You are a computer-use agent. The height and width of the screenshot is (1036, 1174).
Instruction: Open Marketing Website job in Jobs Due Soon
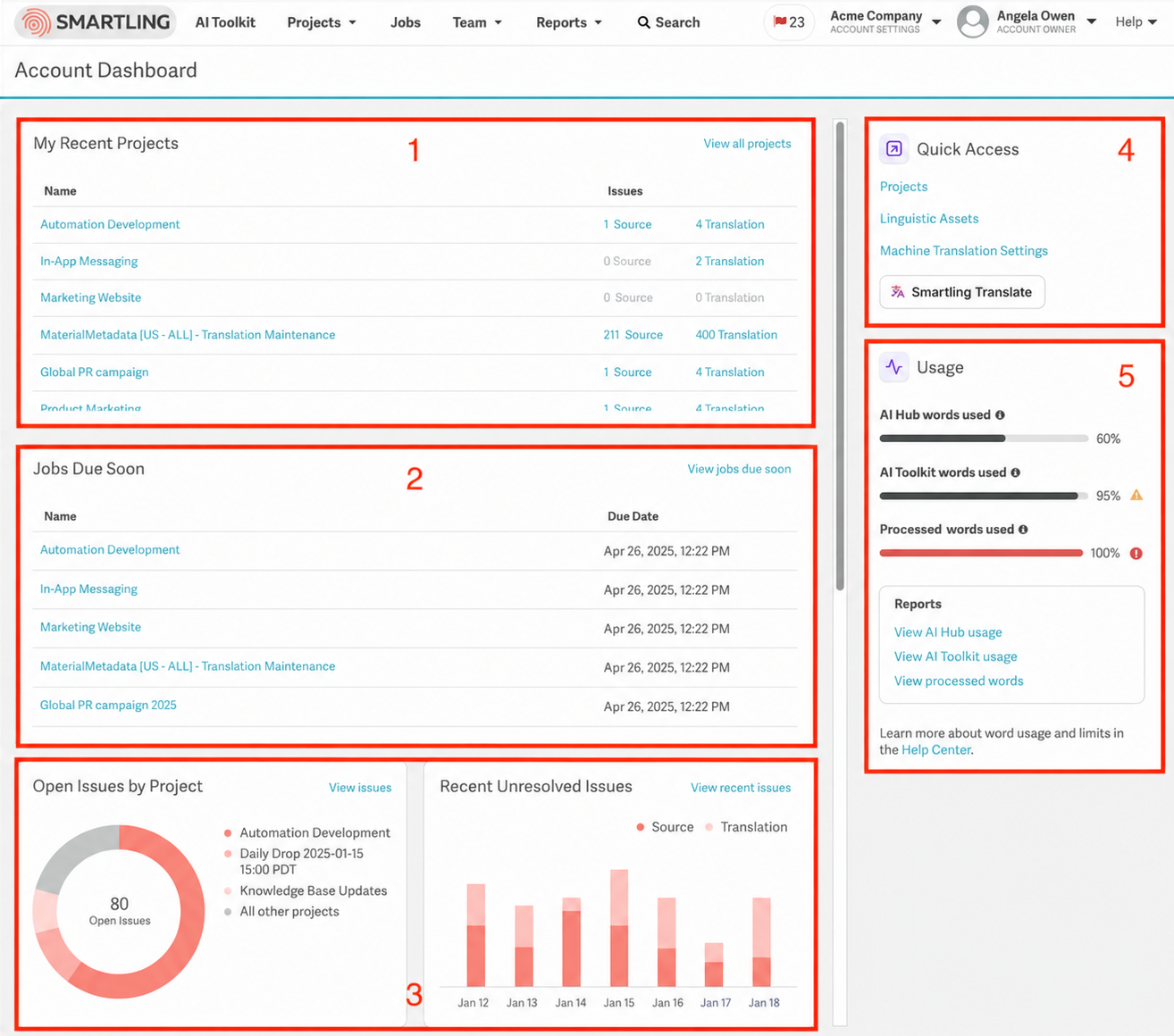[x=90, y=628]
